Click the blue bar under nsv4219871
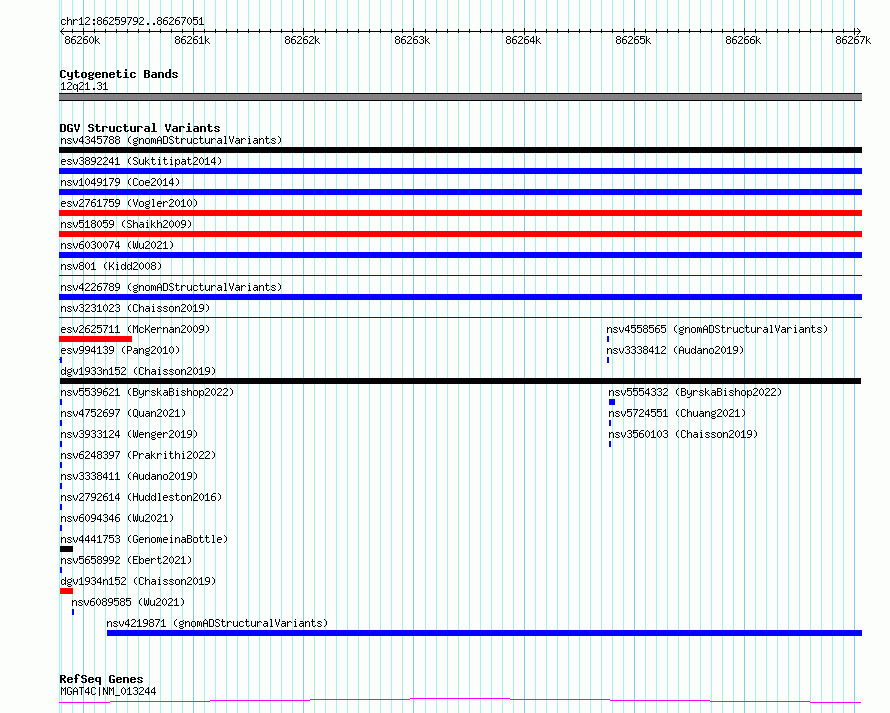This screenshot has height=713, width=890. [x=484, y=633]
